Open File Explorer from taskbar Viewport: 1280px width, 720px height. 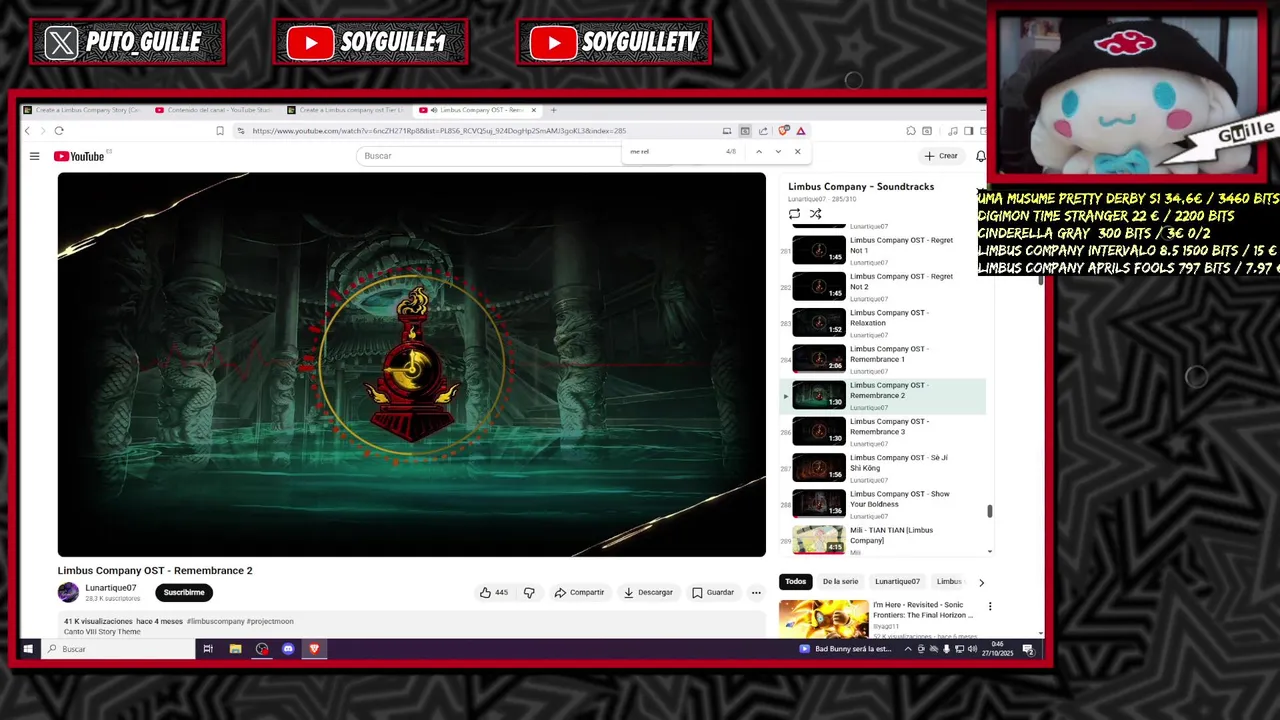[235, 649]
